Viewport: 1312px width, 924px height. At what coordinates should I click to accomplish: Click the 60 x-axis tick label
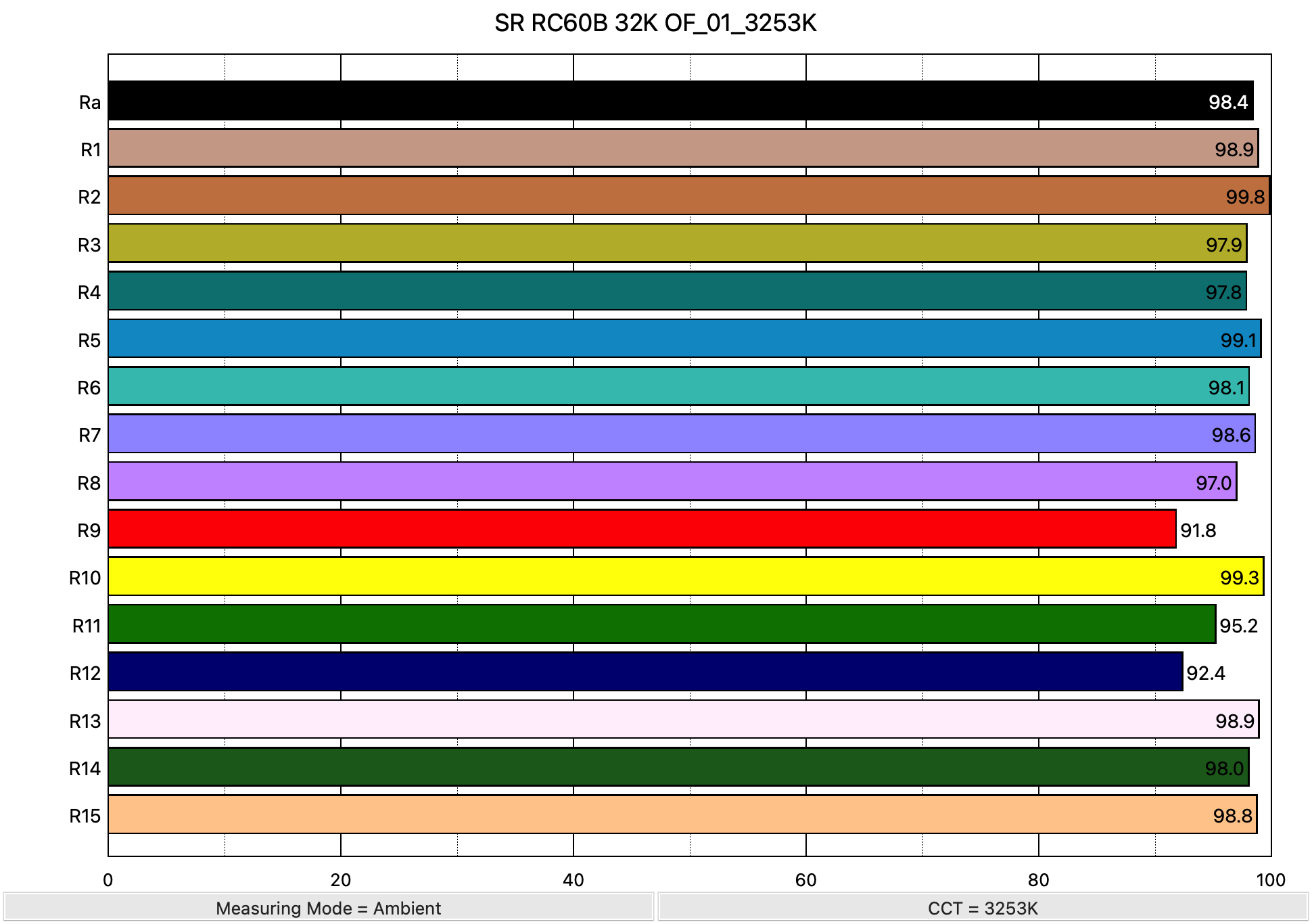[805, 879]
